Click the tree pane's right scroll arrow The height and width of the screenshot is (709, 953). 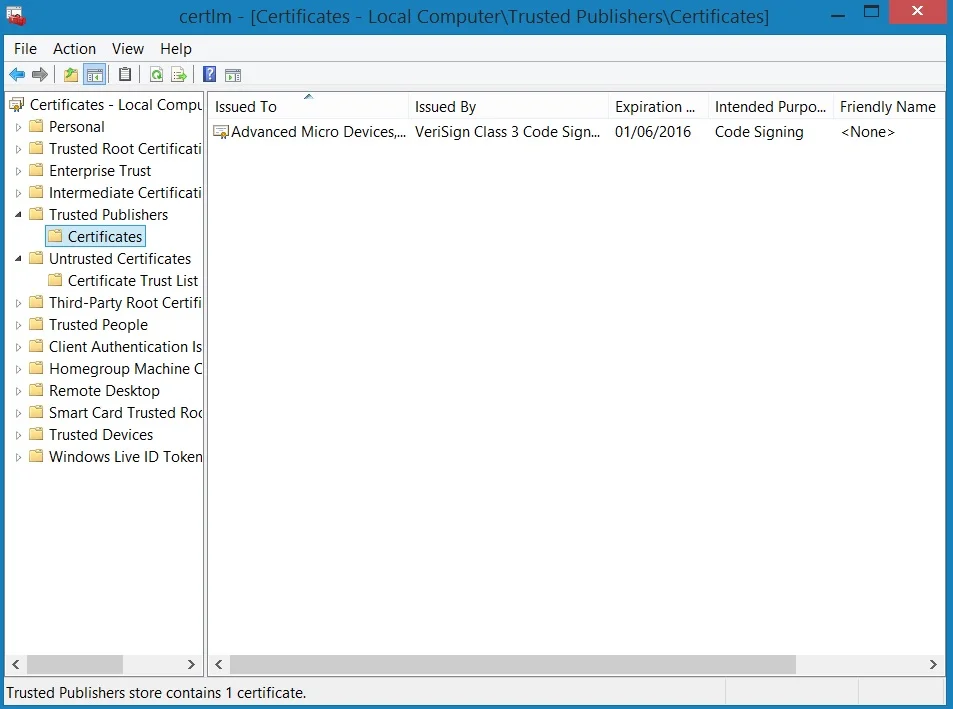point(191,664)
